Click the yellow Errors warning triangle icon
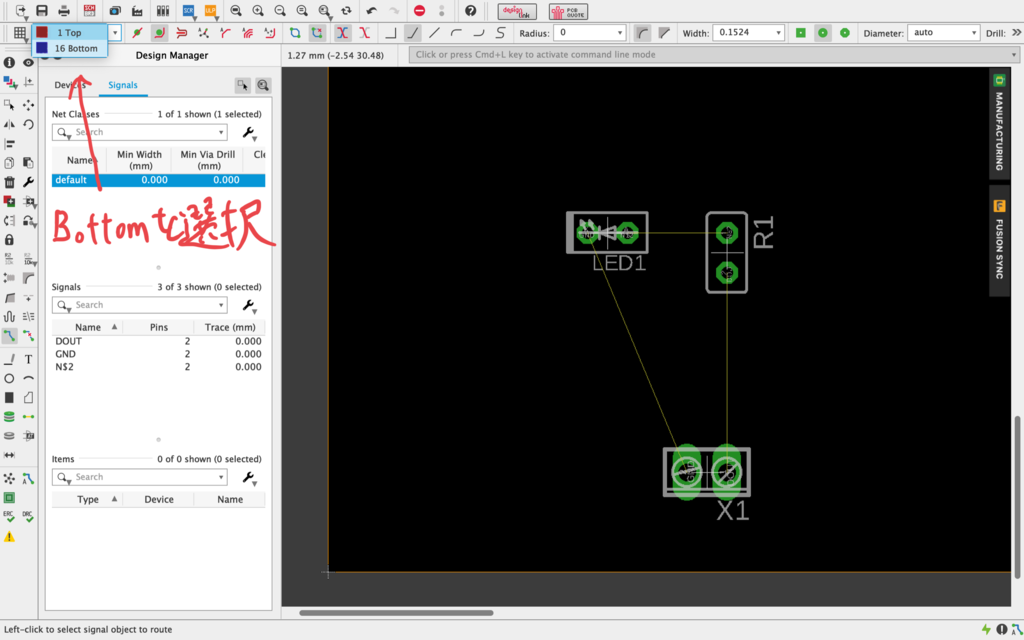 (9, 537)
